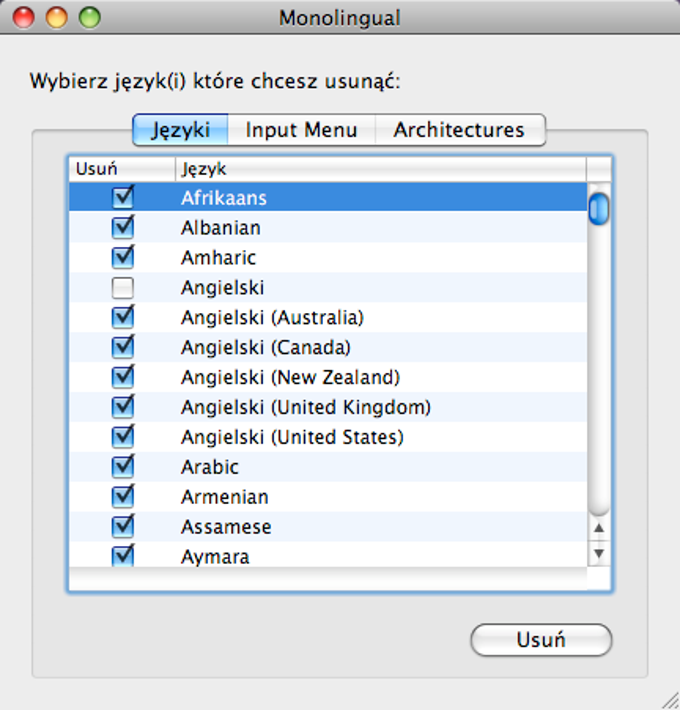
Task: Toggle the Arabic checkbox
Action: click(123, 467)
